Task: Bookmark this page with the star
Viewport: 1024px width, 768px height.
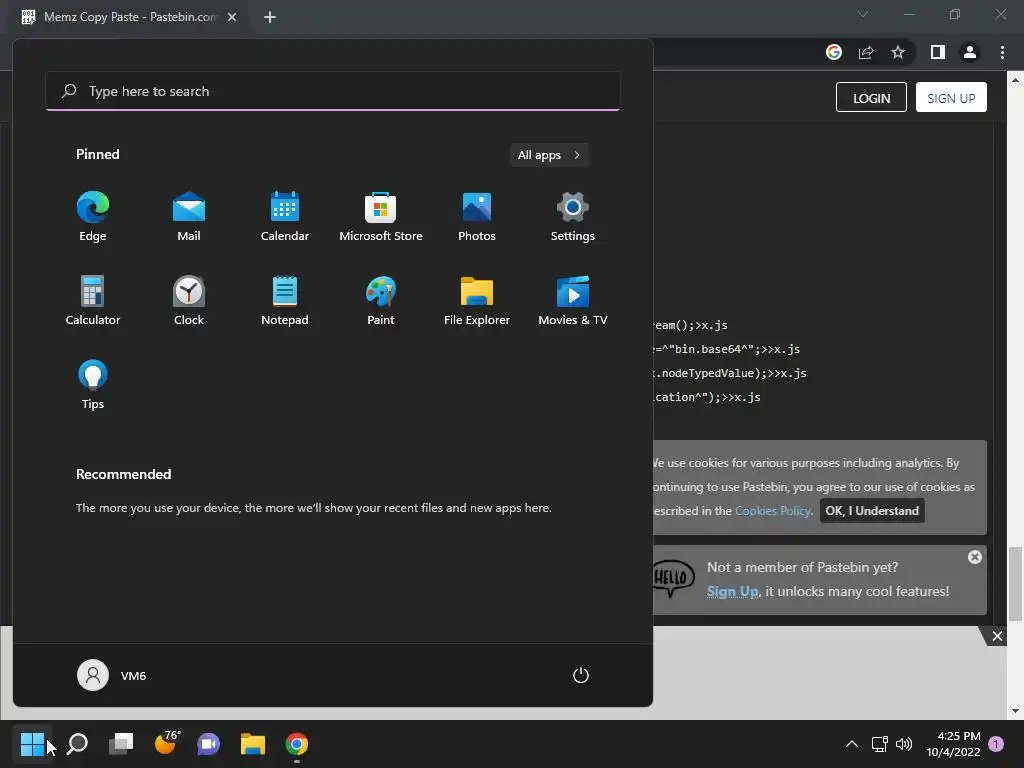Action: 898,52
